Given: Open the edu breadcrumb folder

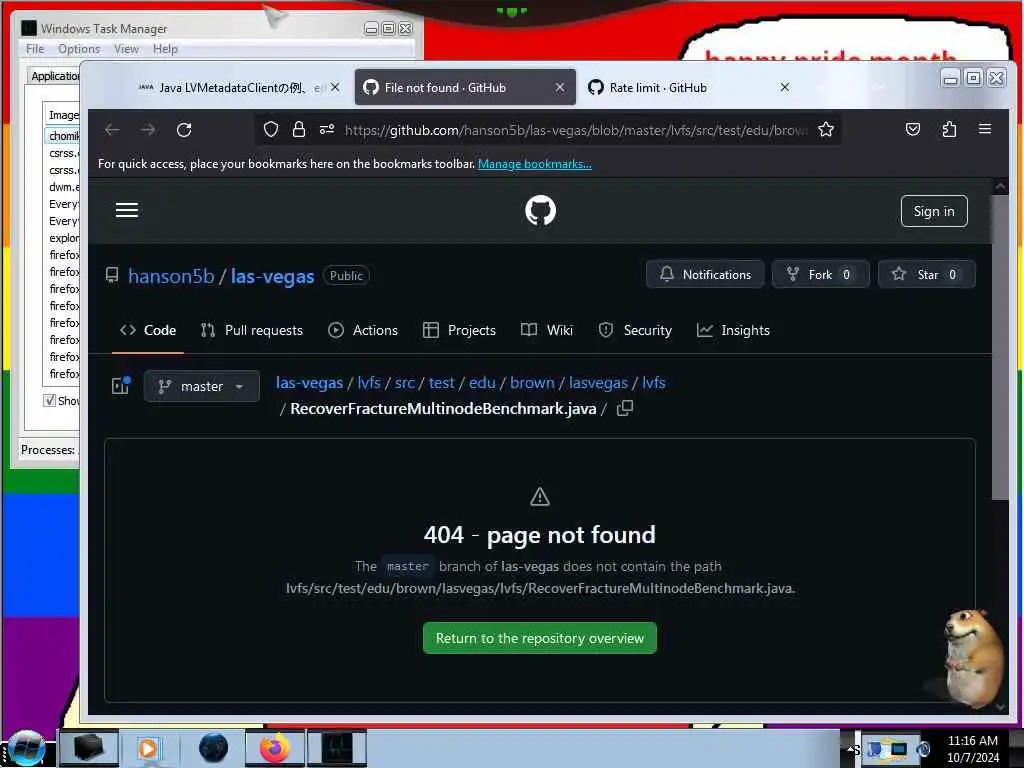Looking at the screenshot, I should pos(482,383).
